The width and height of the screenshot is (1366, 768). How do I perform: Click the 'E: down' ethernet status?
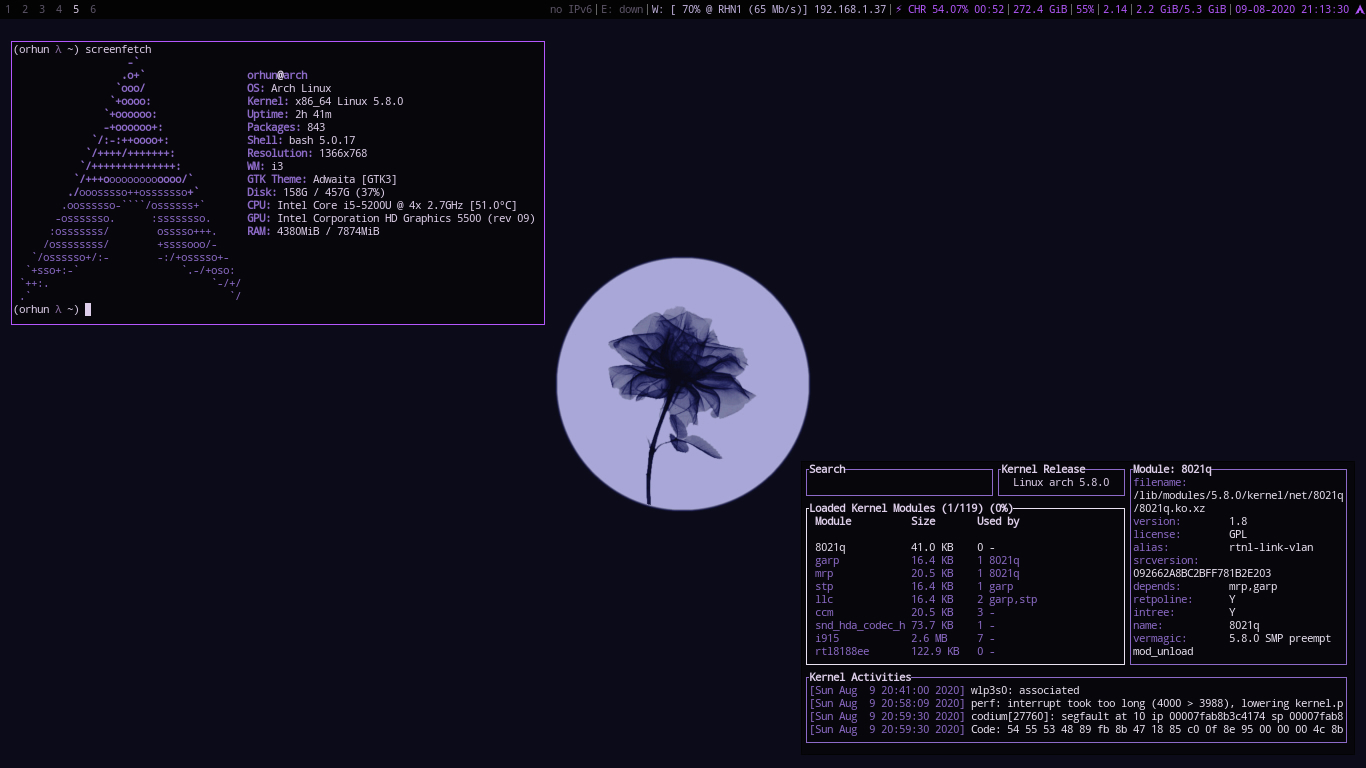coord(622,9)
